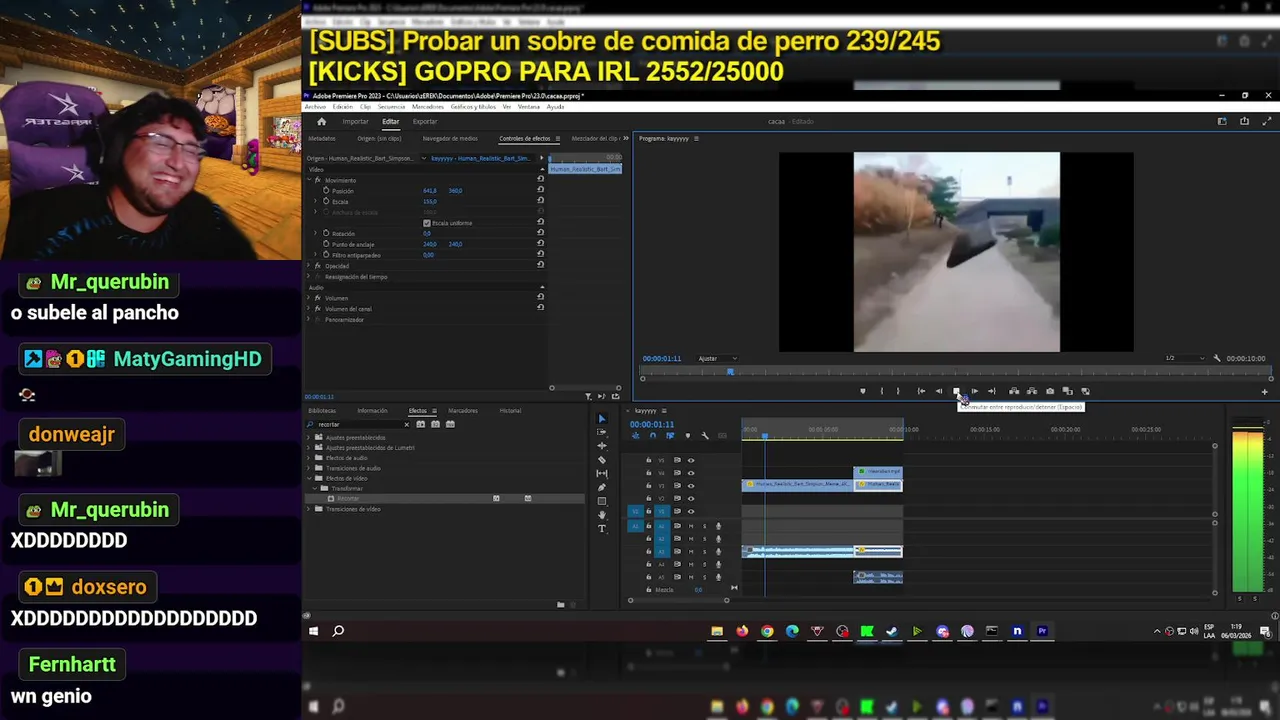Switch to the Exportar workspace tab

click(x=425, y=121)
